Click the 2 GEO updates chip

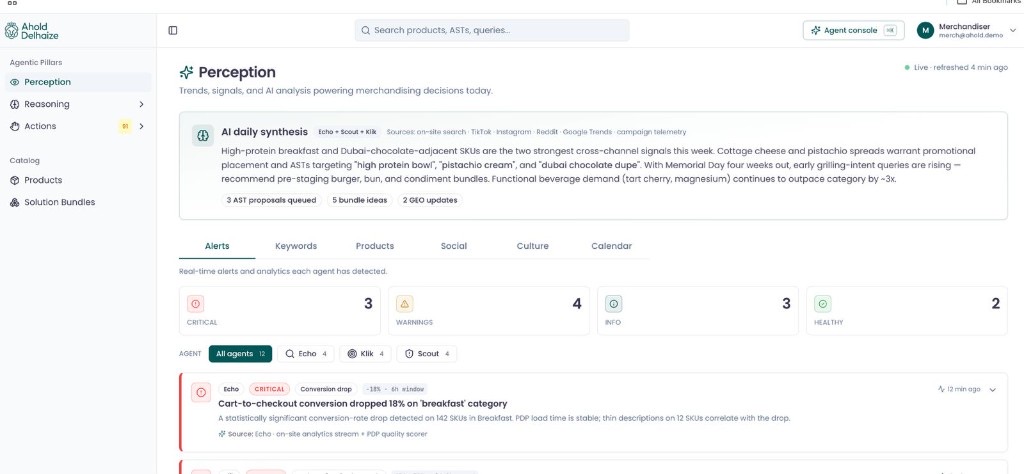pos(430,200)
